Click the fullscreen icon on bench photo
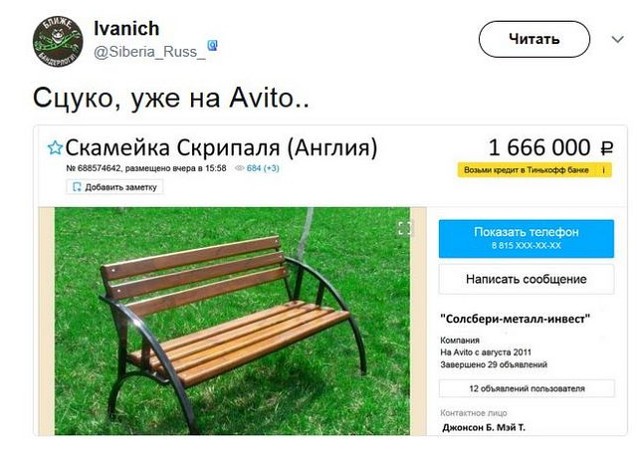This screenshot has width=640, height=470. pyautogui.click(x=404, y=228)
